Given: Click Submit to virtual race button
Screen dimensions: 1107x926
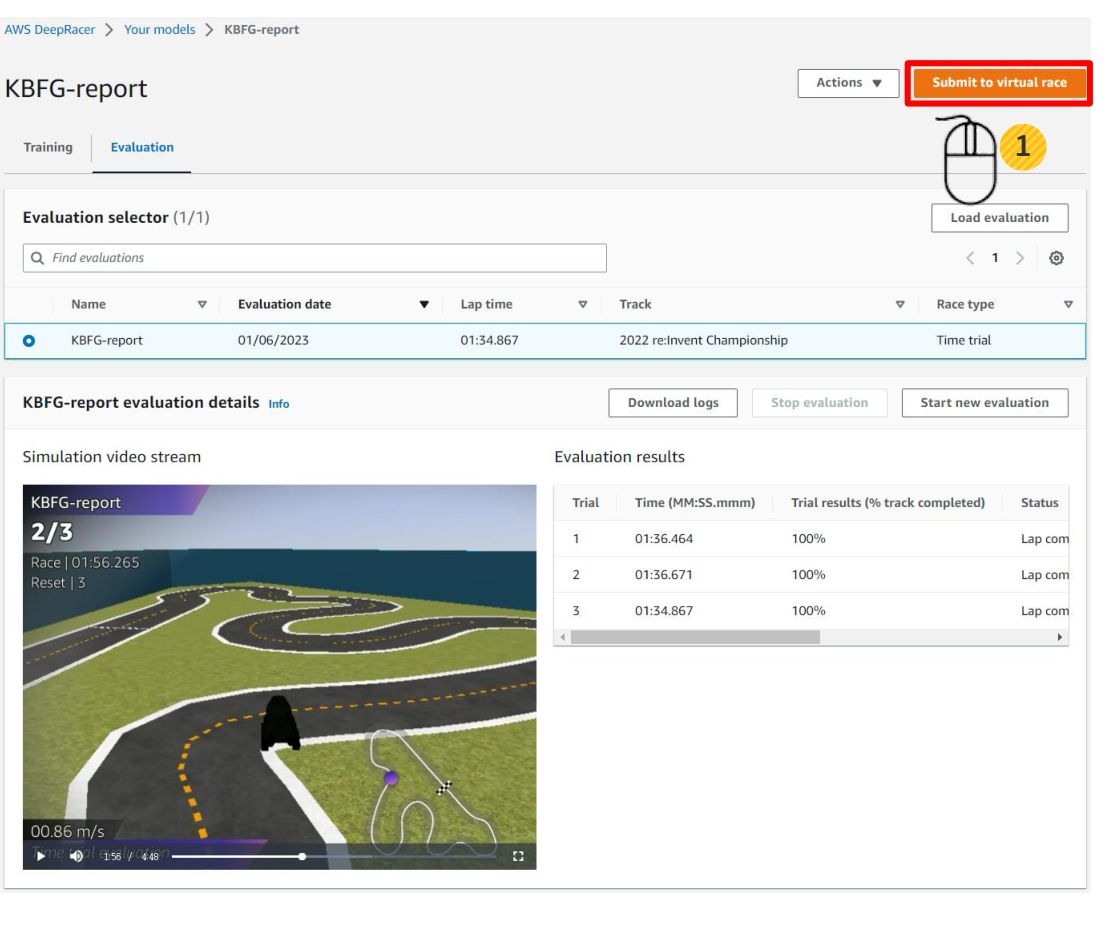Looking at the screenshot, I should point(998,83).
